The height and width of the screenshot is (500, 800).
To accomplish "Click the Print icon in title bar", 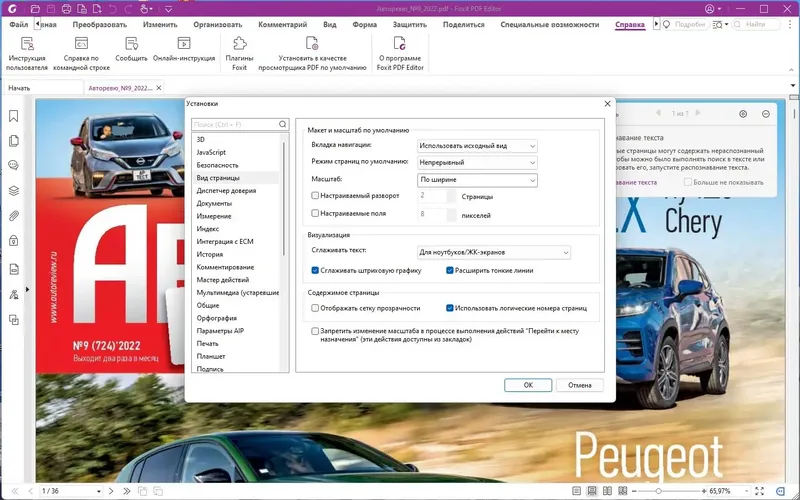I will tap(66, 9).
